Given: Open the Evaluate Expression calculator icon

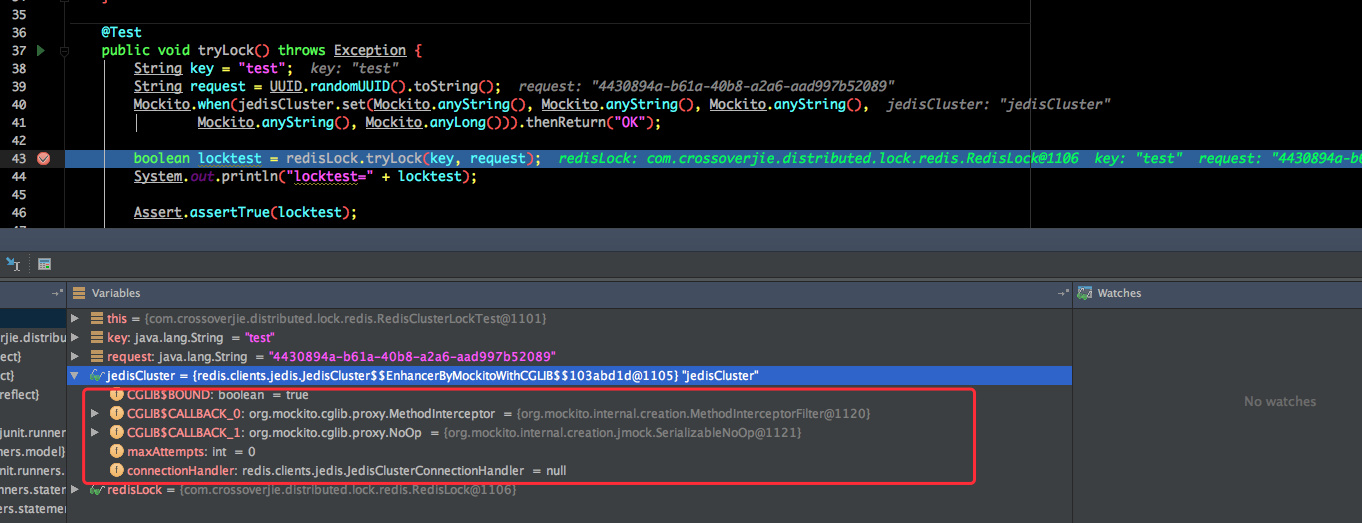Looking at the screenshot, I should click(x=44, y=264).
